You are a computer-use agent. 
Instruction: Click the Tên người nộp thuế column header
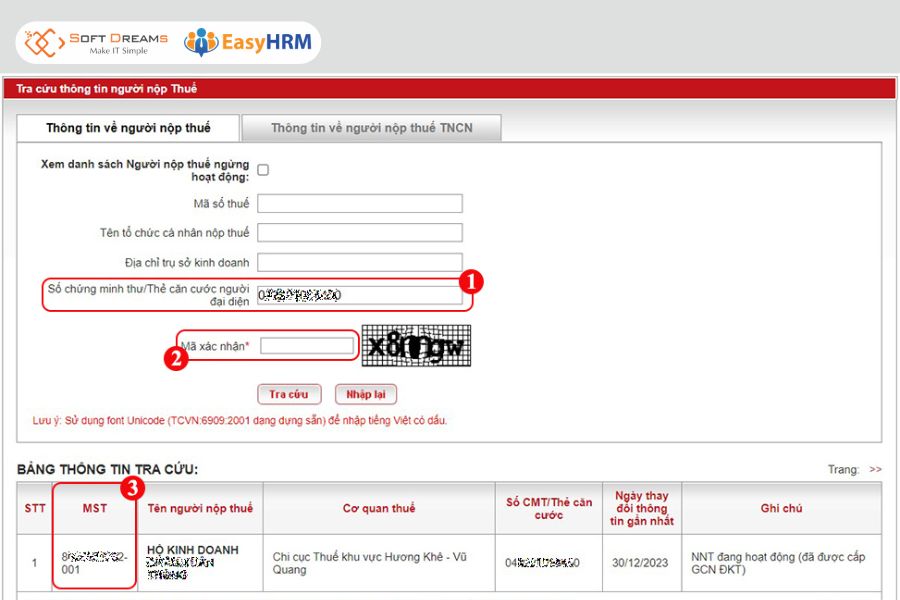(x=200, y=508)
